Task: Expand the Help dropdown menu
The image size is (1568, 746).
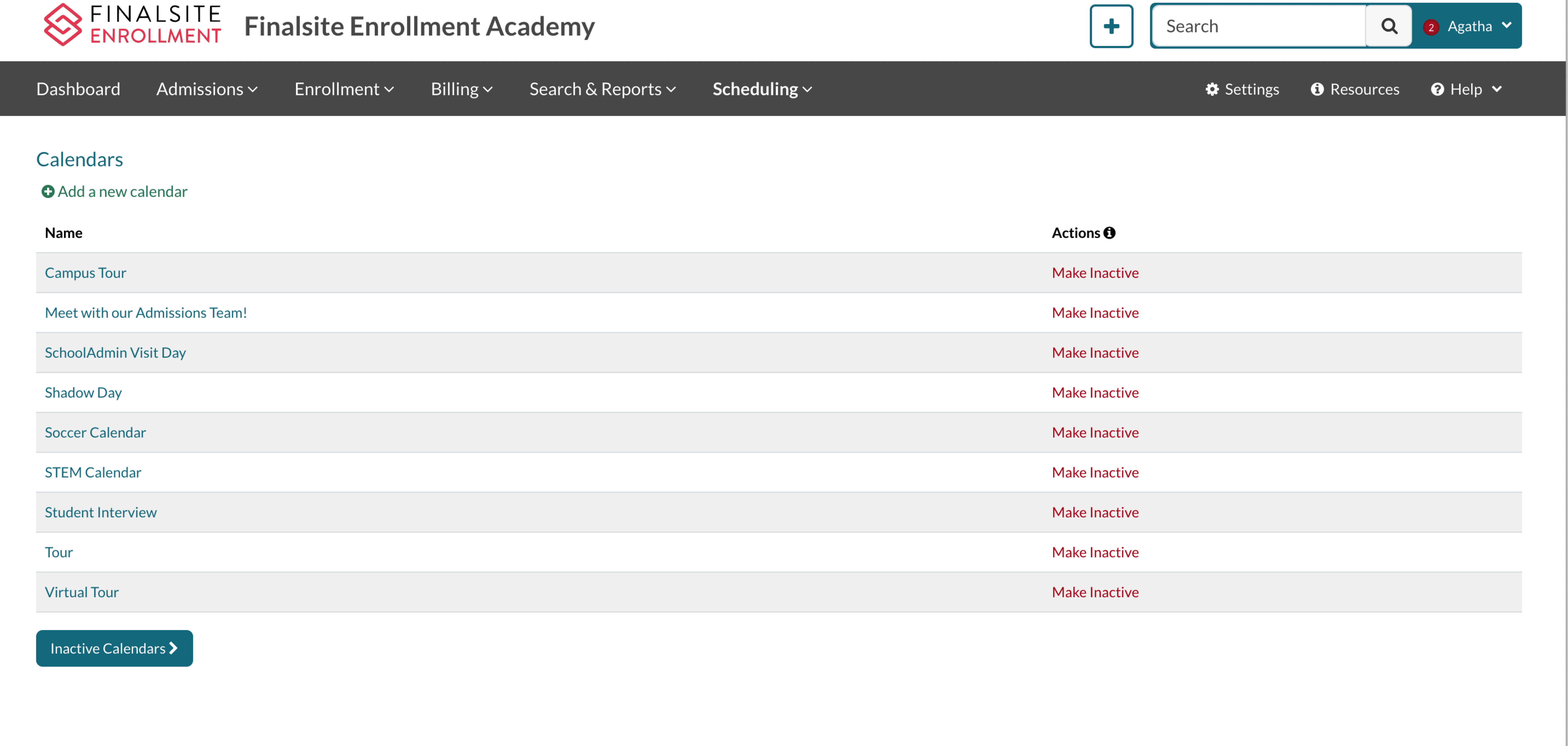Action: pos(1466,89)
